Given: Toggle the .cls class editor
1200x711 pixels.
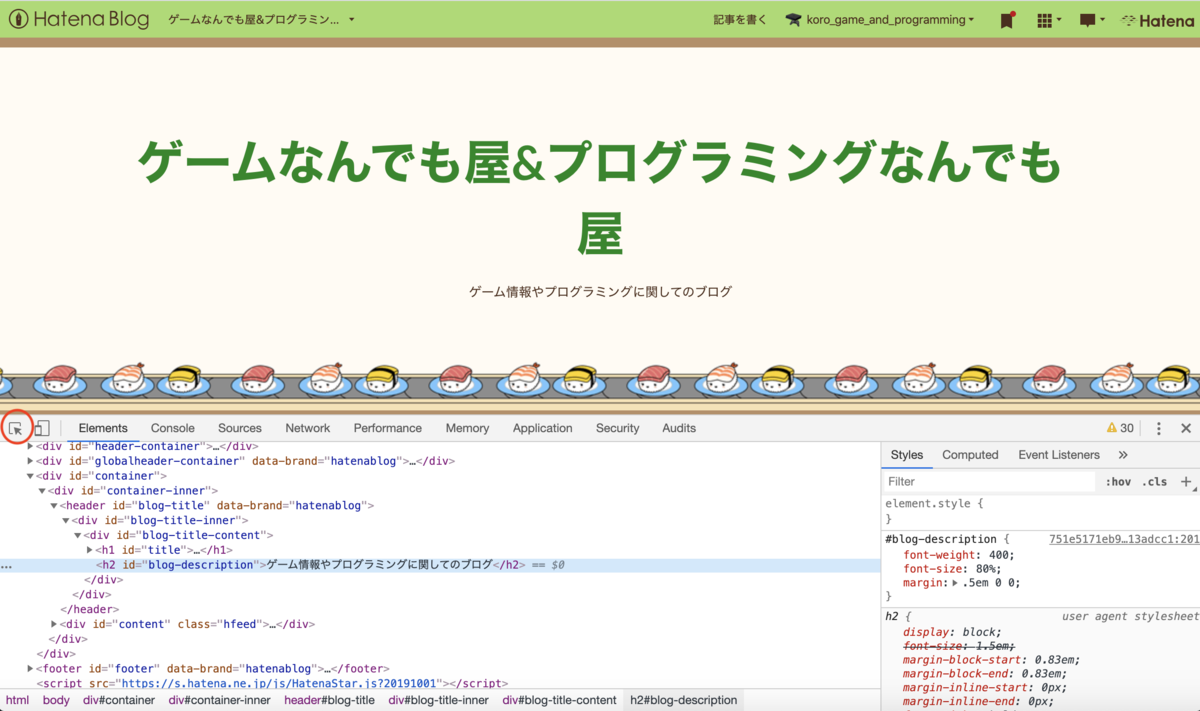Looking at the screenshot, I should [1154, 481].
